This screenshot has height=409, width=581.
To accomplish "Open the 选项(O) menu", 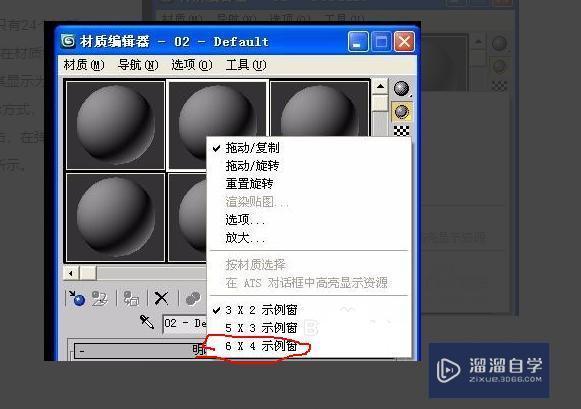I will (192, 65).
